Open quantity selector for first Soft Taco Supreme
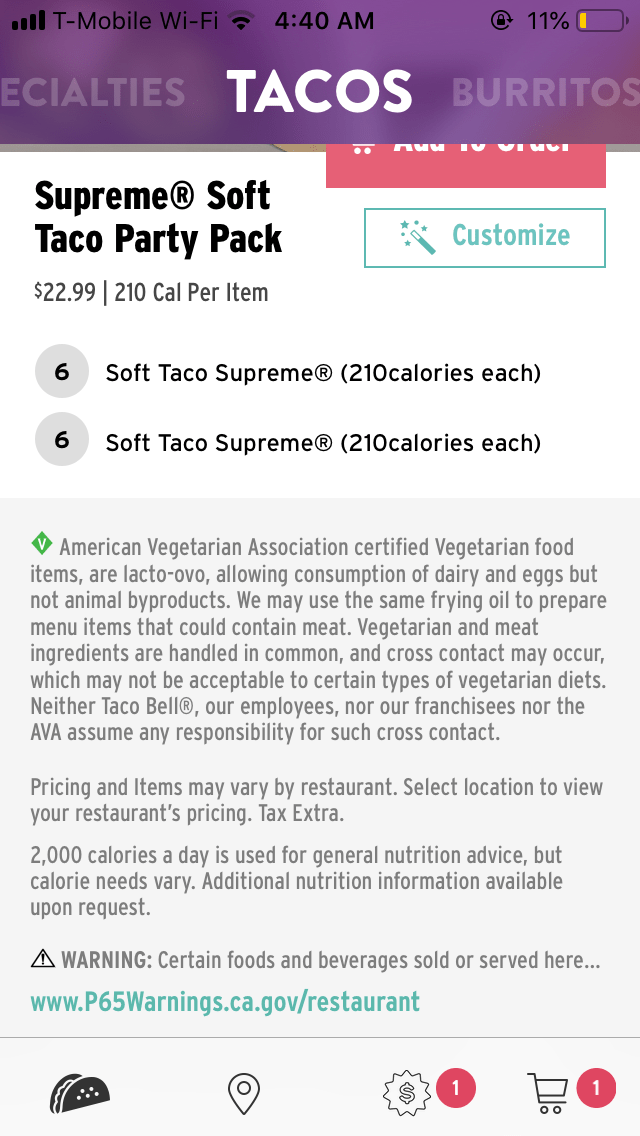The image size is (640, 1136). point(62,371)
